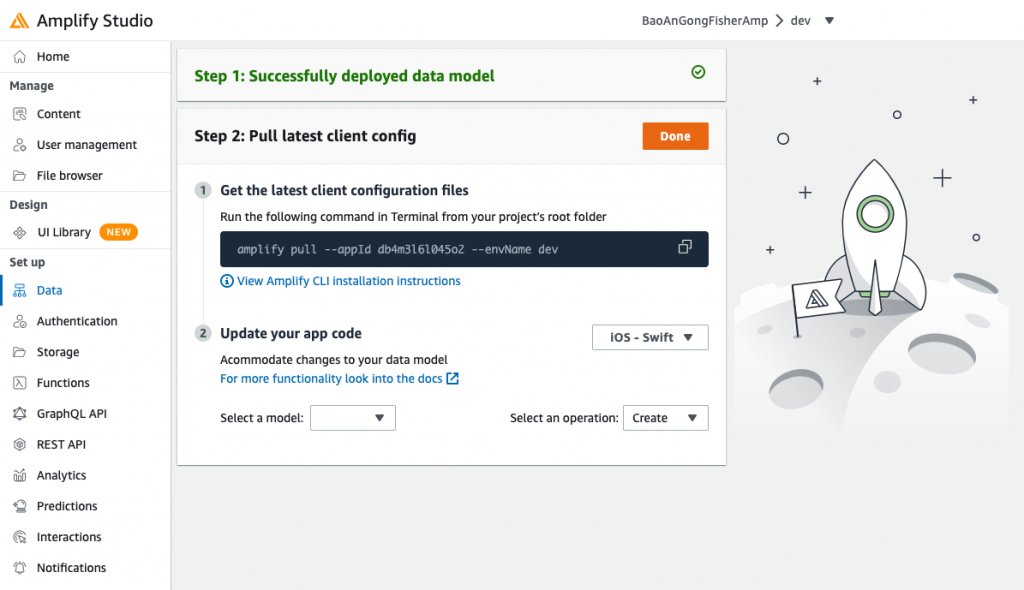The image size is (1024, 590).
Task: Click the Predictions sidebar icon
Action: coord(19,507)
